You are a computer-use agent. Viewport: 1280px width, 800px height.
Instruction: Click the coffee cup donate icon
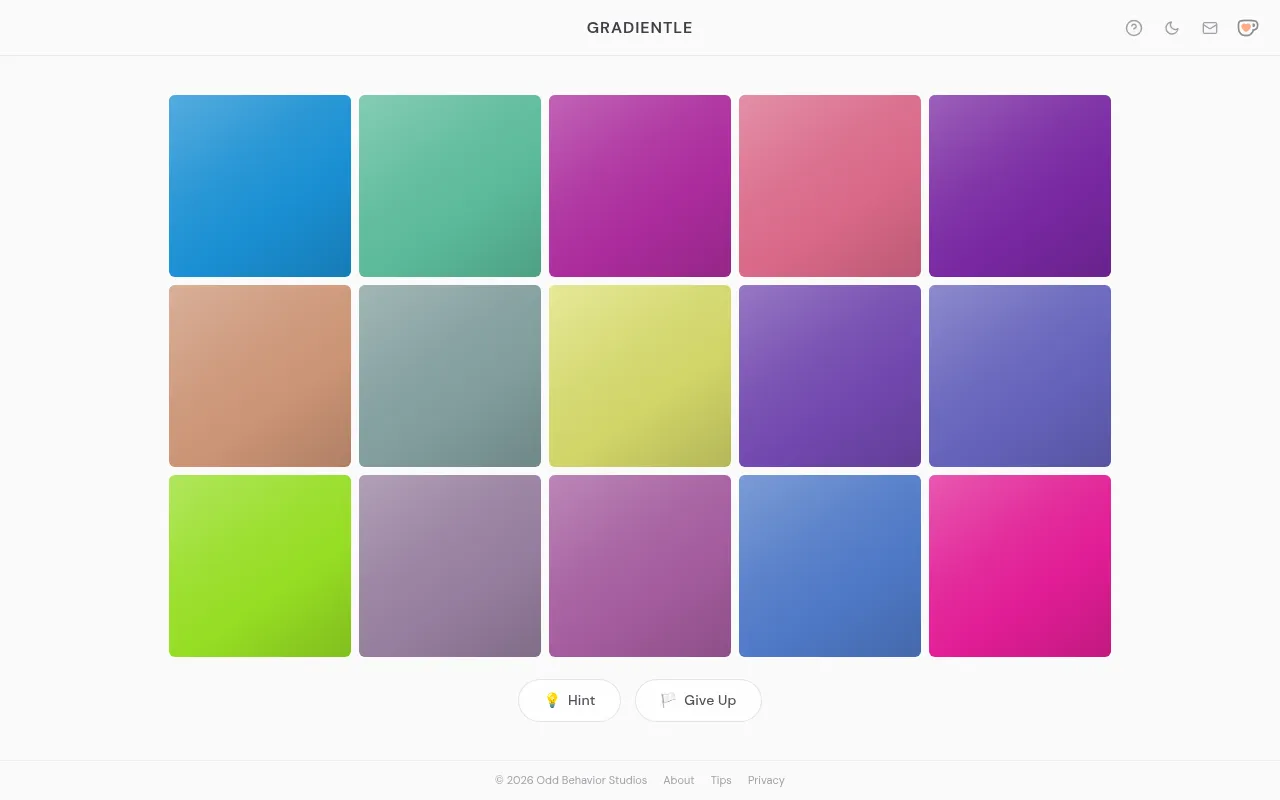point(1247,28)
